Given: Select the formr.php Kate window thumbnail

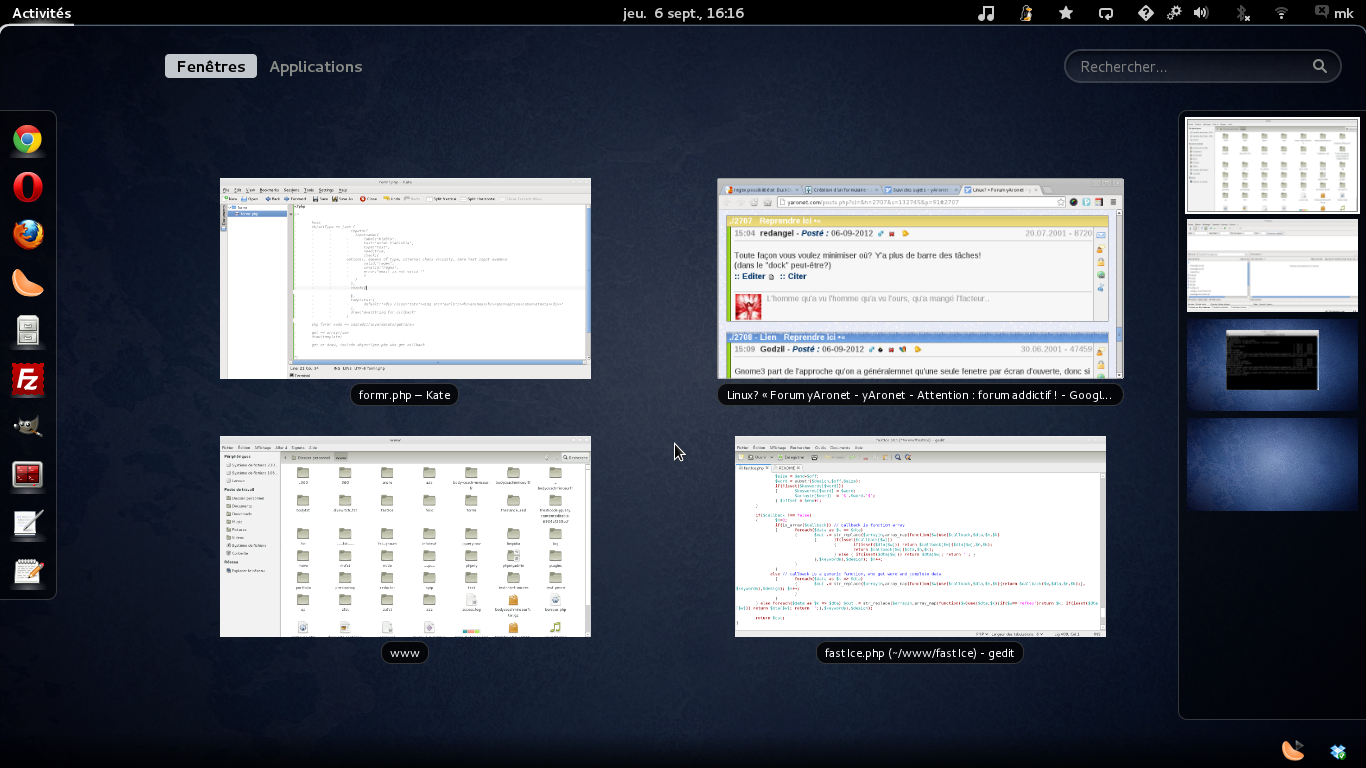Looking at the screenshot, I should (x=405, y=278).
